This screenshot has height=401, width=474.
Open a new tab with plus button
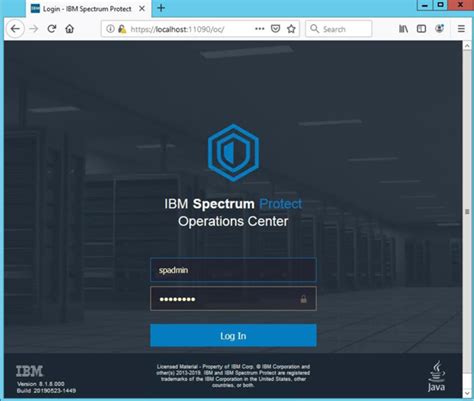pos(161,8)
